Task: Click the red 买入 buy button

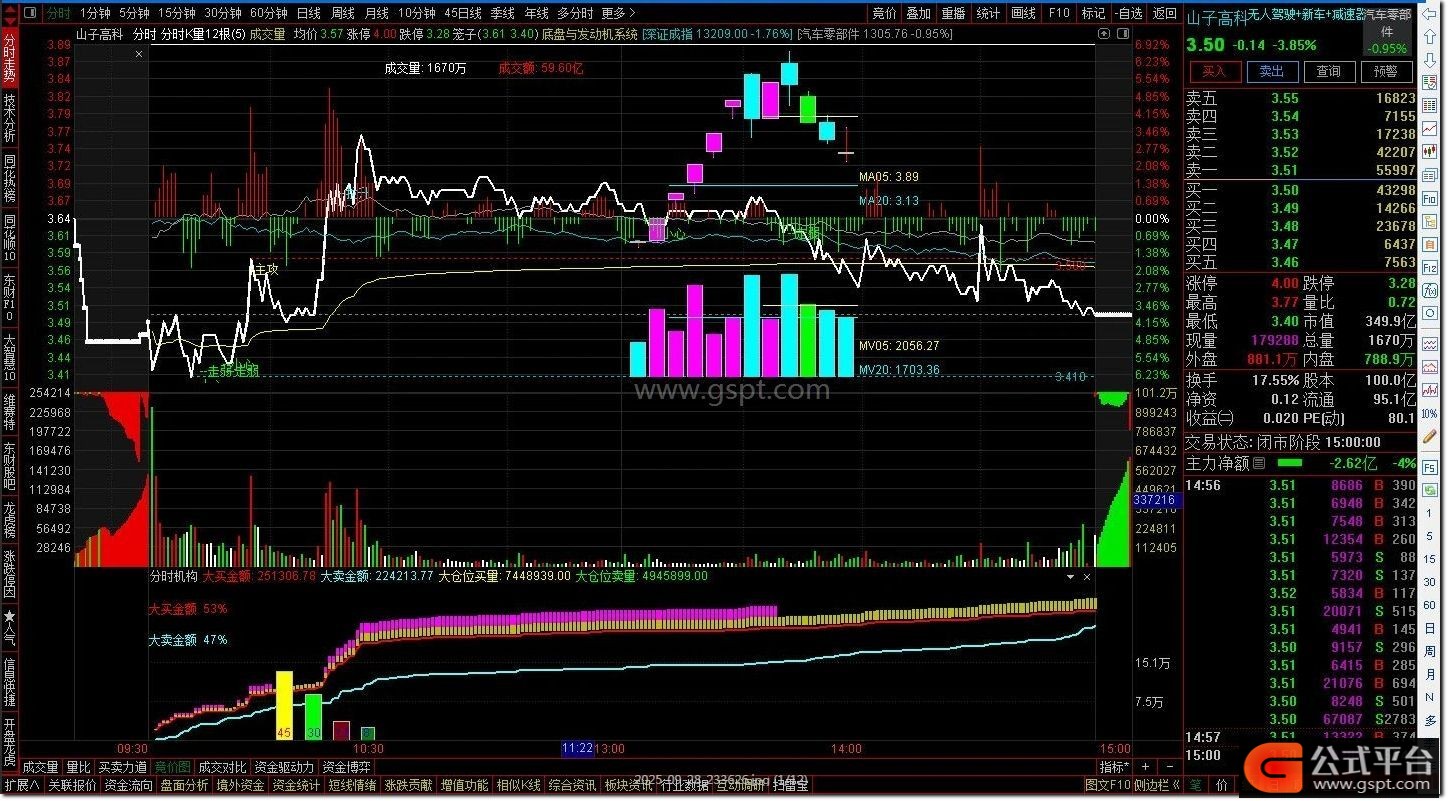Action: click(1215, 72)
